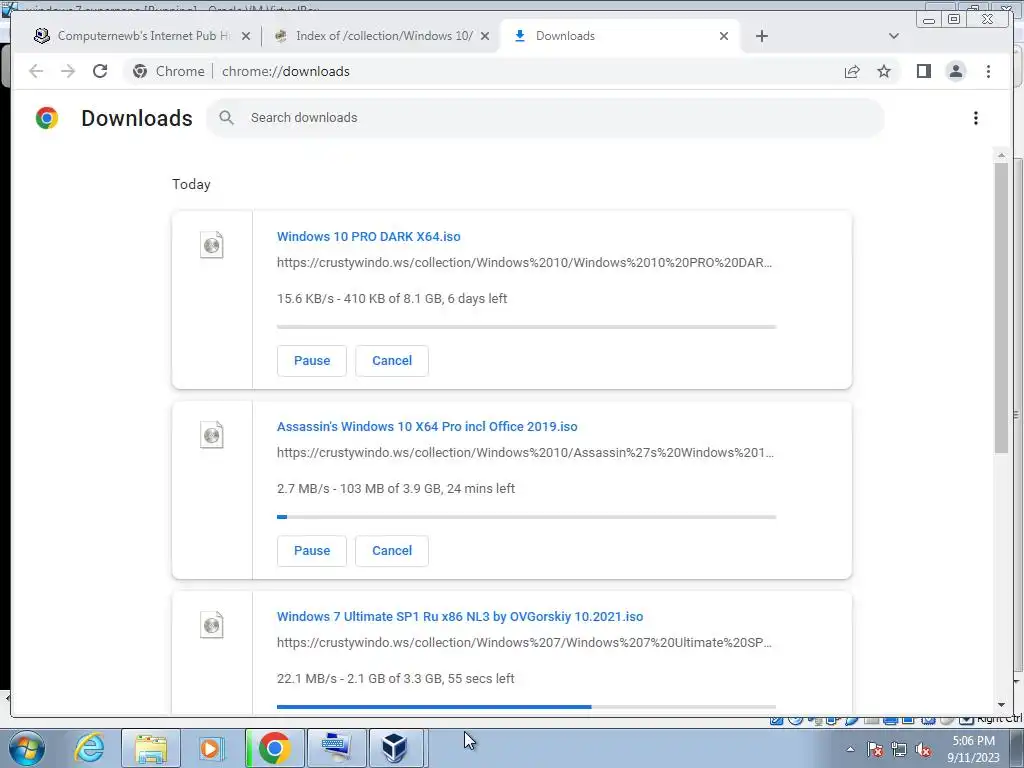Open the Chrome profile avatar
This screenshot has width=1024, height=768.
click(x=956, y=71)
